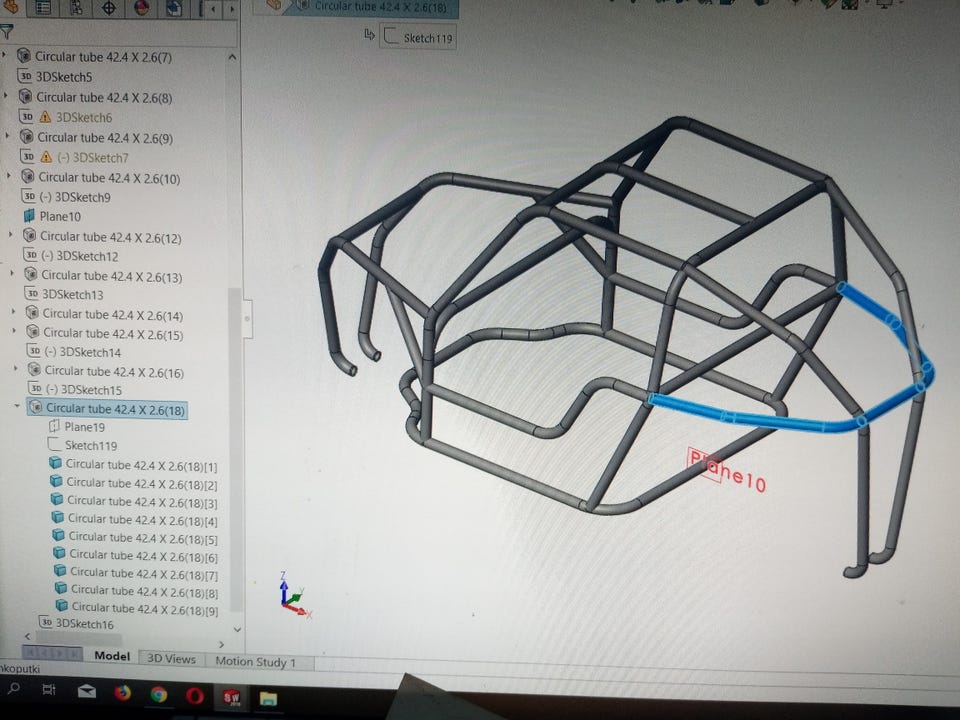Open the DisplayManager color sphere tab
This screenshot has height=720, width=960.
(141, 8)
